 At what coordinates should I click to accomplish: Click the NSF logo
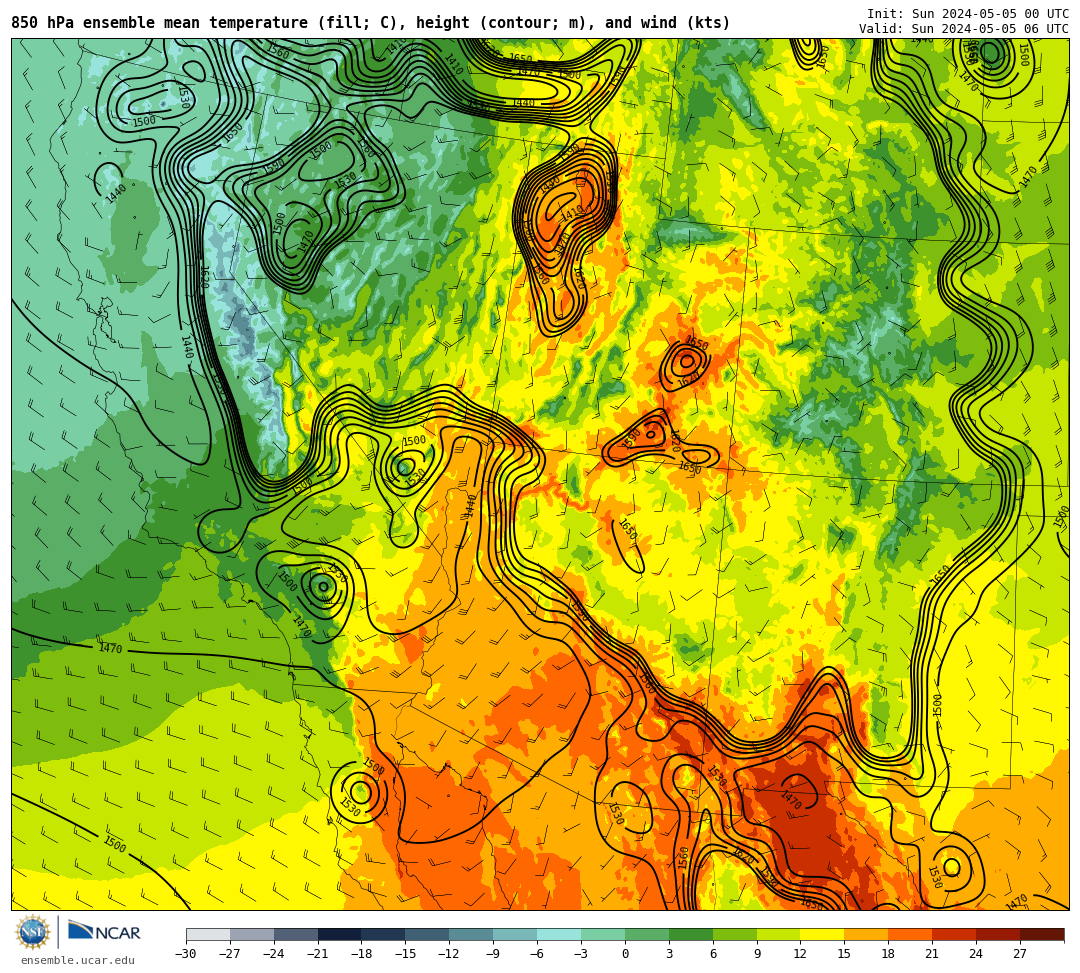[x=32, y=933]
